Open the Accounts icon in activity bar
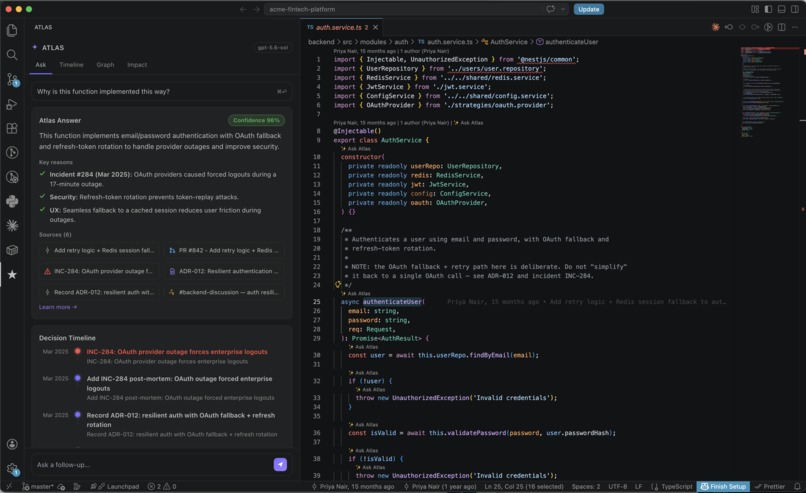This screenshot has width=806, height=493. [x=12, y=444]
